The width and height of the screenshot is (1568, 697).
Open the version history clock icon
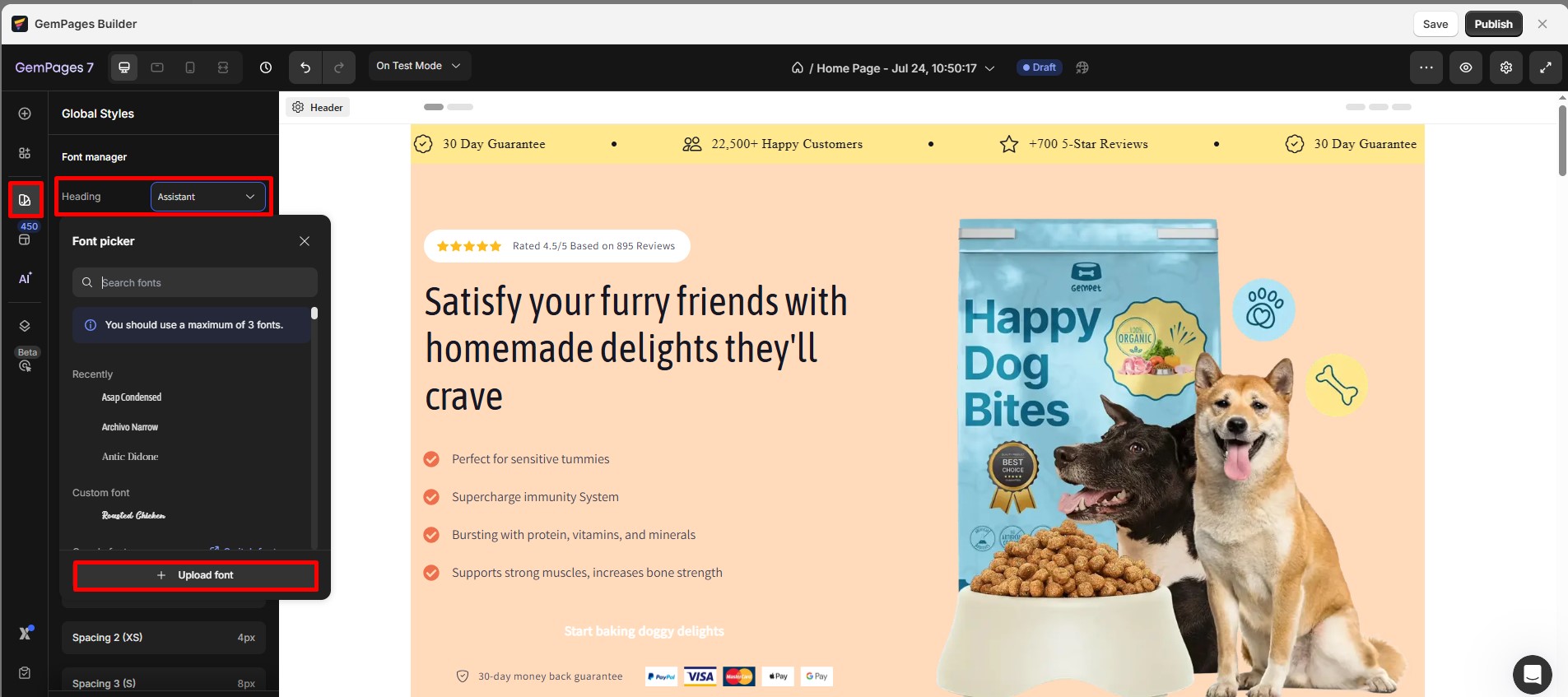point(266,67)
